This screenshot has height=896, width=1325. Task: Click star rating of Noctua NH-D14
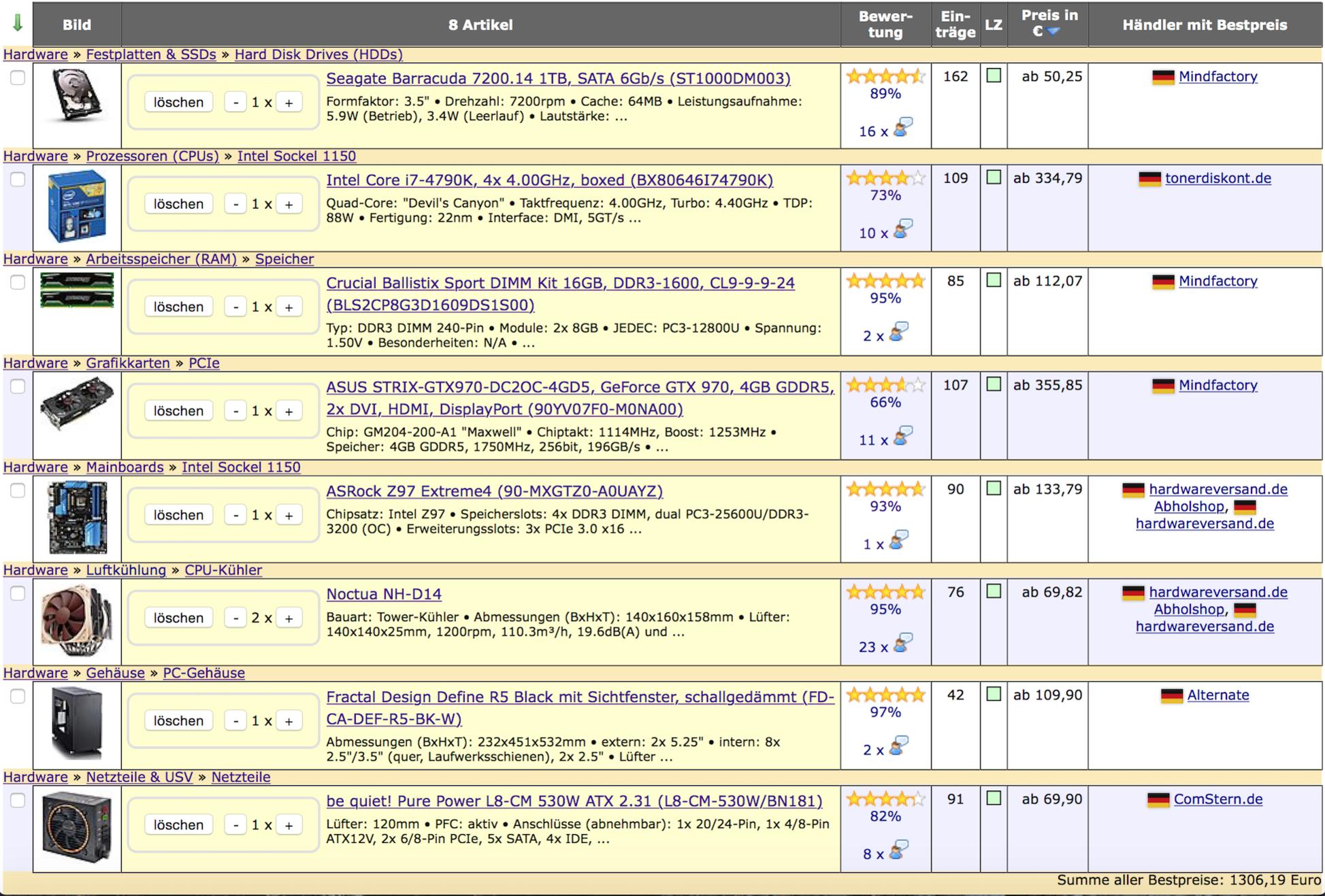885,592
